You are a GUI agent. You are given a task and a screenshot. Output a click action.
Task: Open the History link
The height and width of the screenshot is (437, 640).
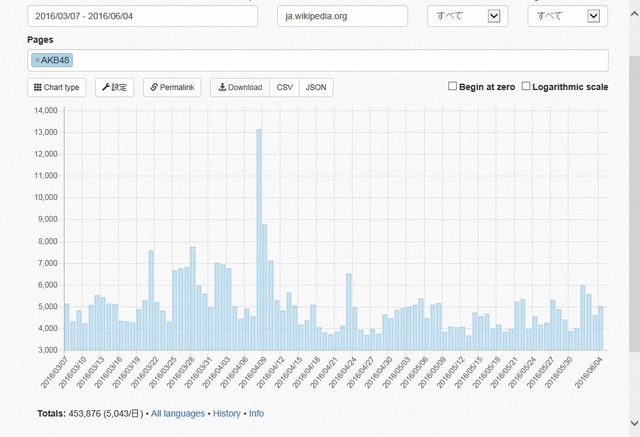tap(227, 413)
